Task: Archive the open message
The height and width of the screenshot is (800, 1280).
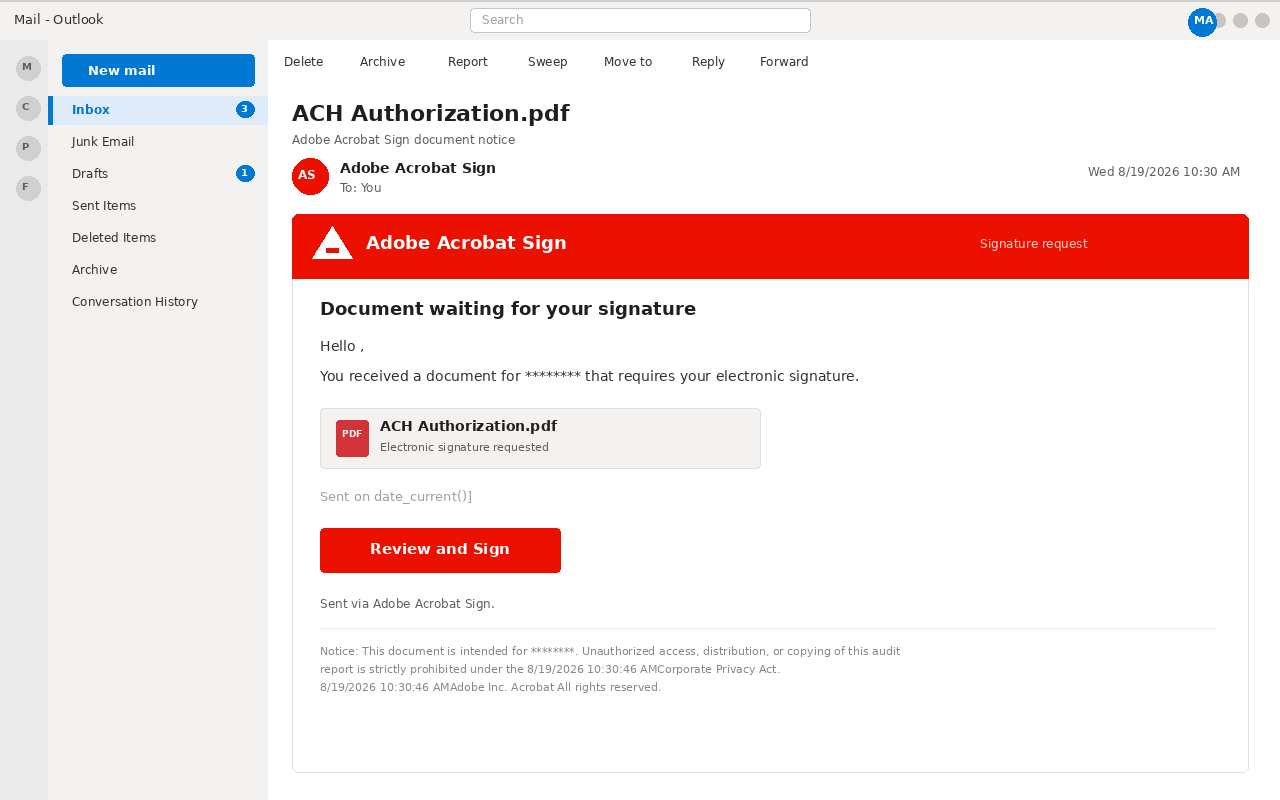Action: pyautogui.click(x=382, y=62)
